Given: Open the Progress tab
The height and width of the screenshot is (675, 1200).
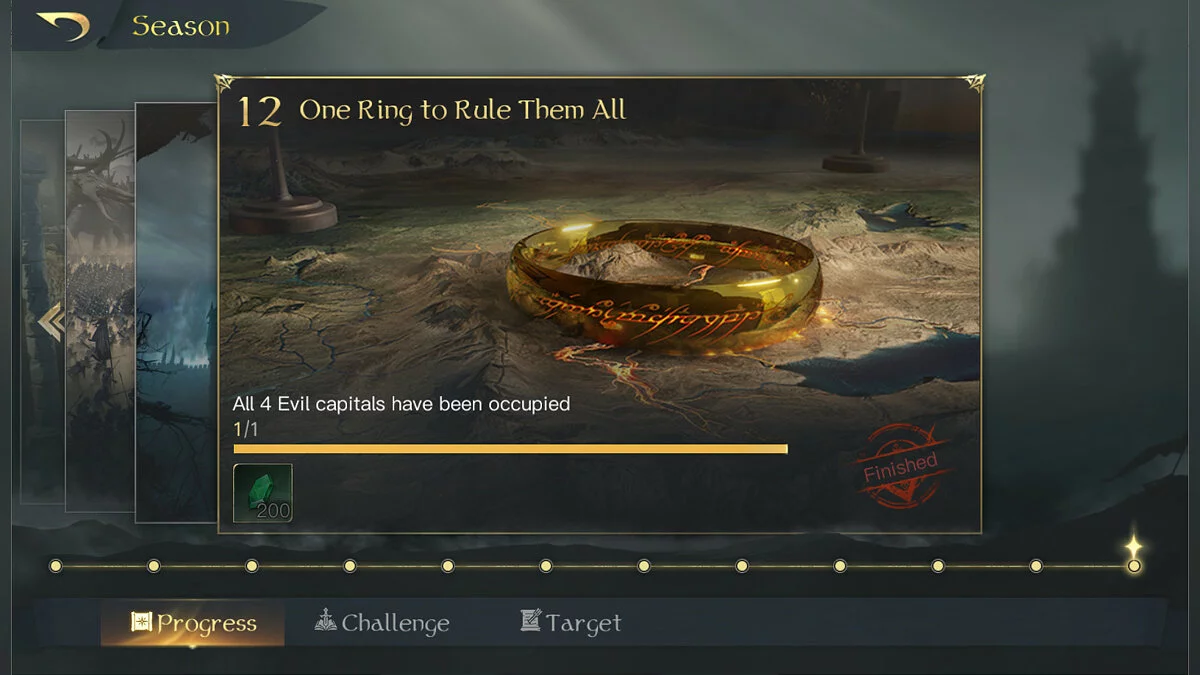Looking at the screenshot, I should click(193, 623).
